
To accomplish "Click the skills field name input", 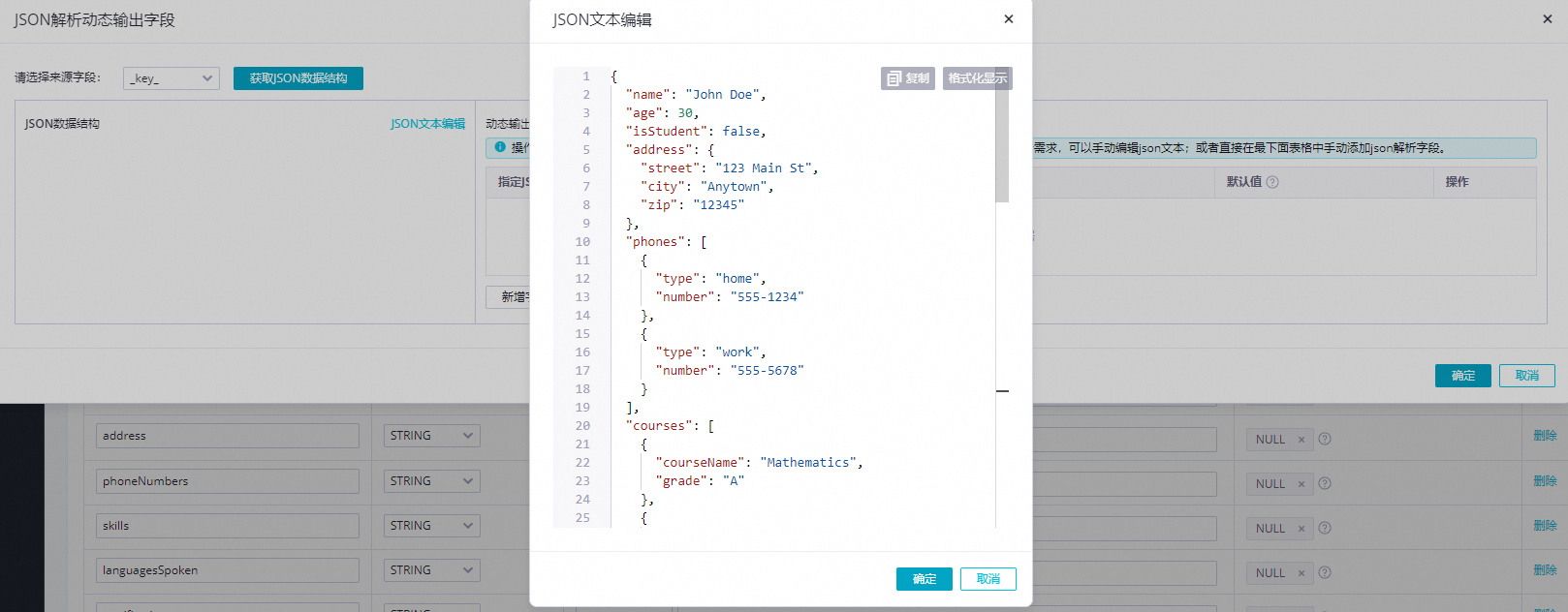I will point(228,526).
